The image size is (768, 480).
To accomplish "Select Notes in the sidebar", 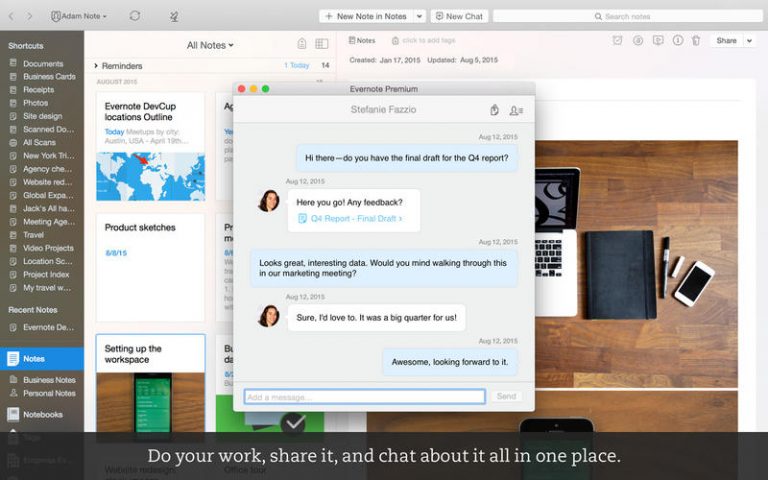I will [x=34, y=358].
